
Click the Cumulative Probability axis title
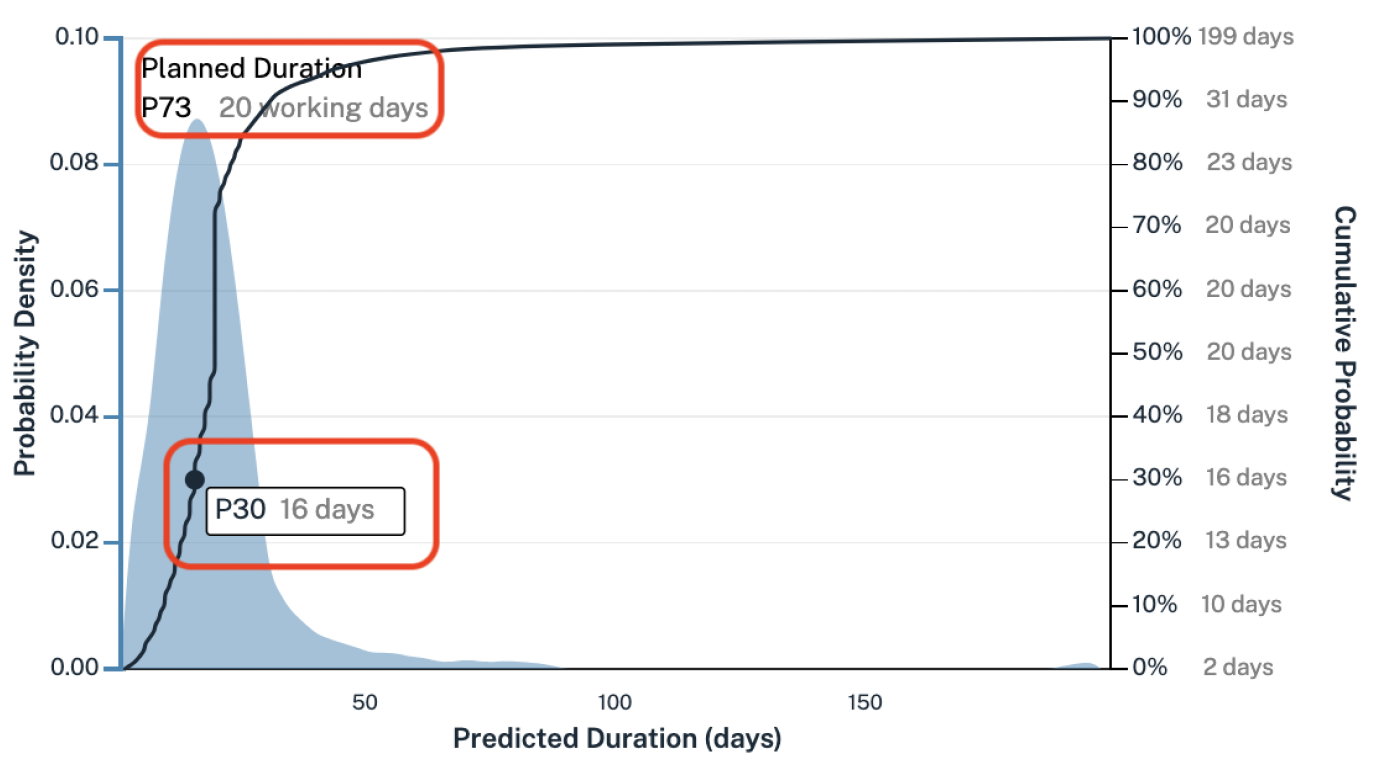1345,353
